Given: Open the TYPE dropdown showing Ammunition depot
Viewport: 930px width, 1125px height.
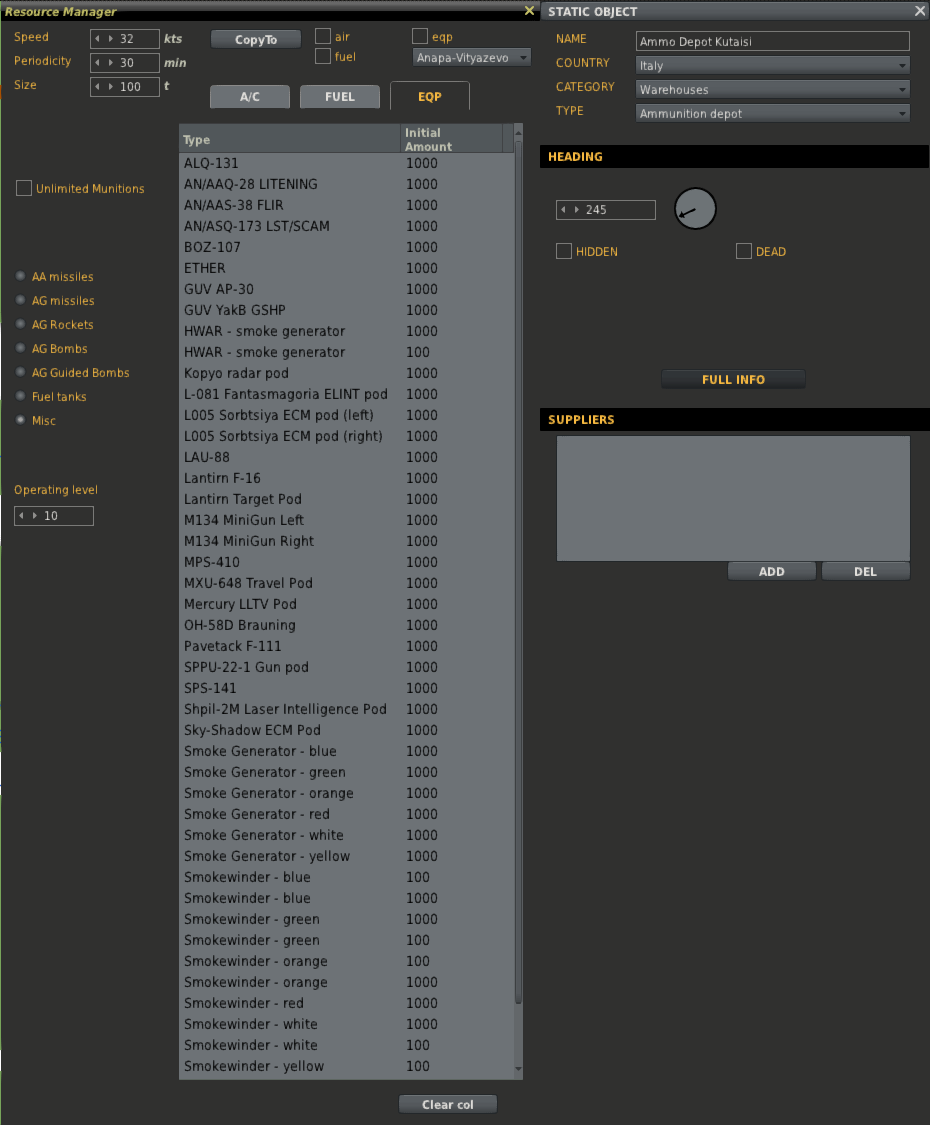Looking at the screenshot, I should [773, 113].
